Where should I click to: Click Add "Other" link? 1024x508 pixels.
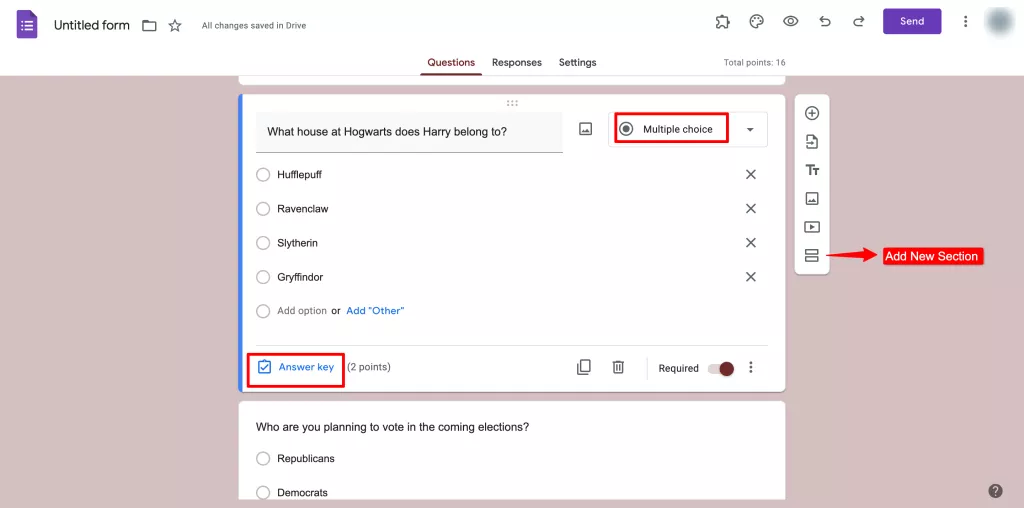[375, 311]
